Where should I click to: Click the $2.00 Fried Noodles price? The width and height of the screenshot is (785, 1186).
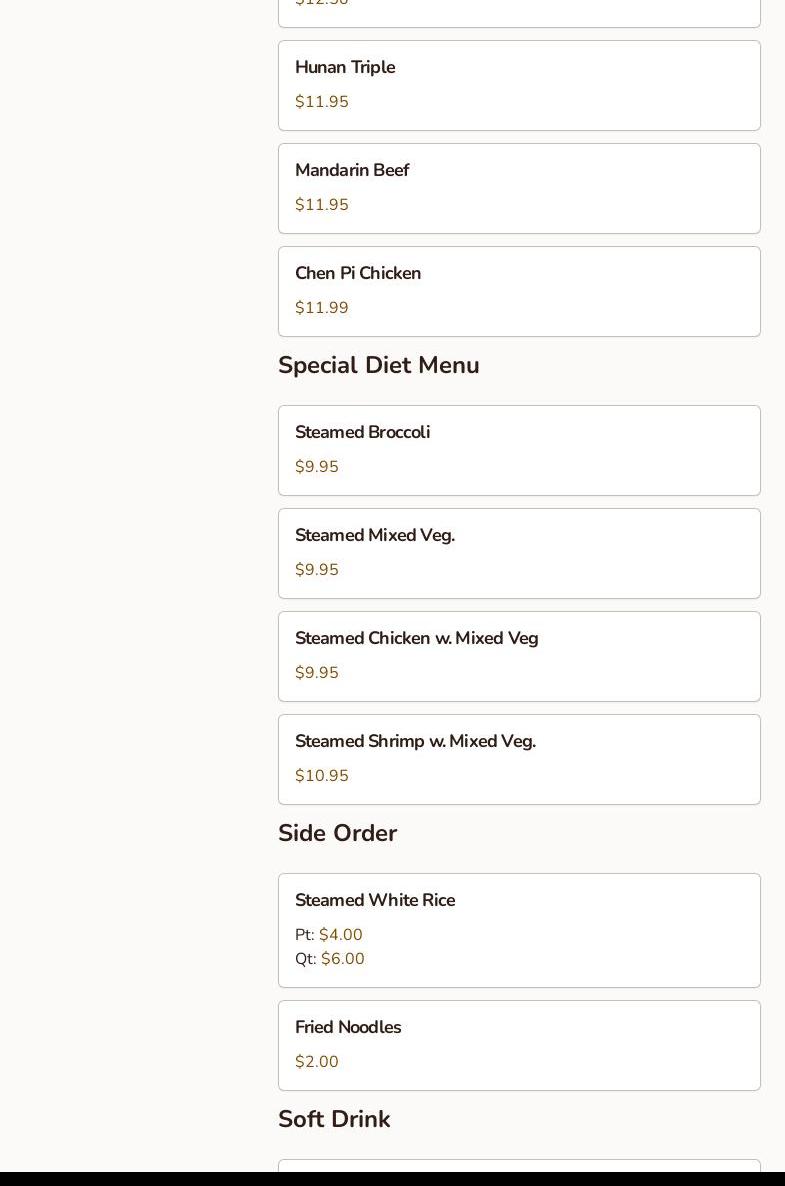pyautogui.click(x=317, y=1062)
